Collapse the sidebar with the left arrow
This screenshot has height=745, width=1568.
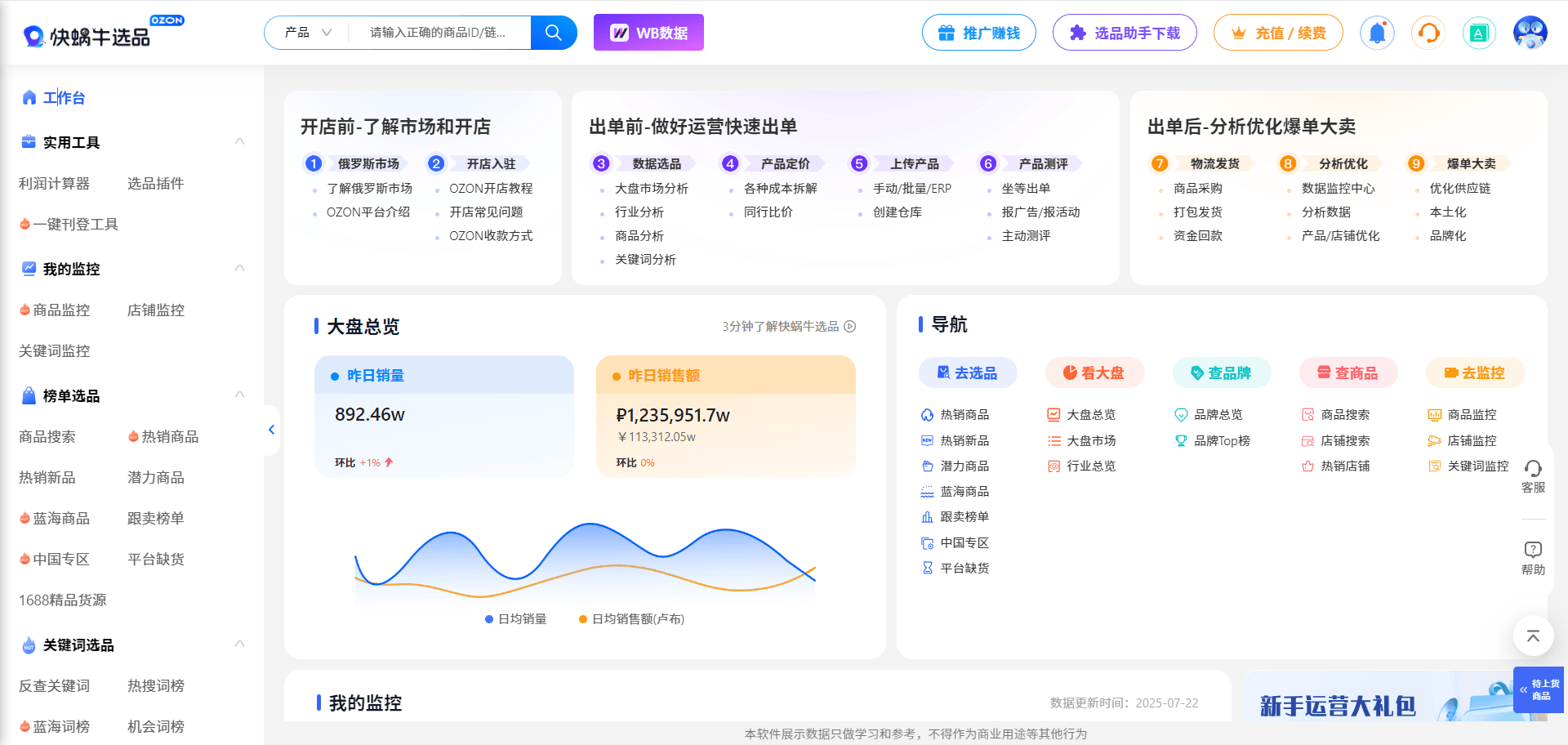[271, 429]
